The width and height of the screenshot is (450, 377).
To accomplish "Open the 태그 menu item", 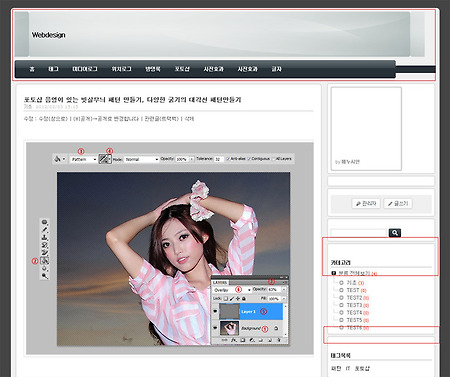I will click(x=53, y=69).
